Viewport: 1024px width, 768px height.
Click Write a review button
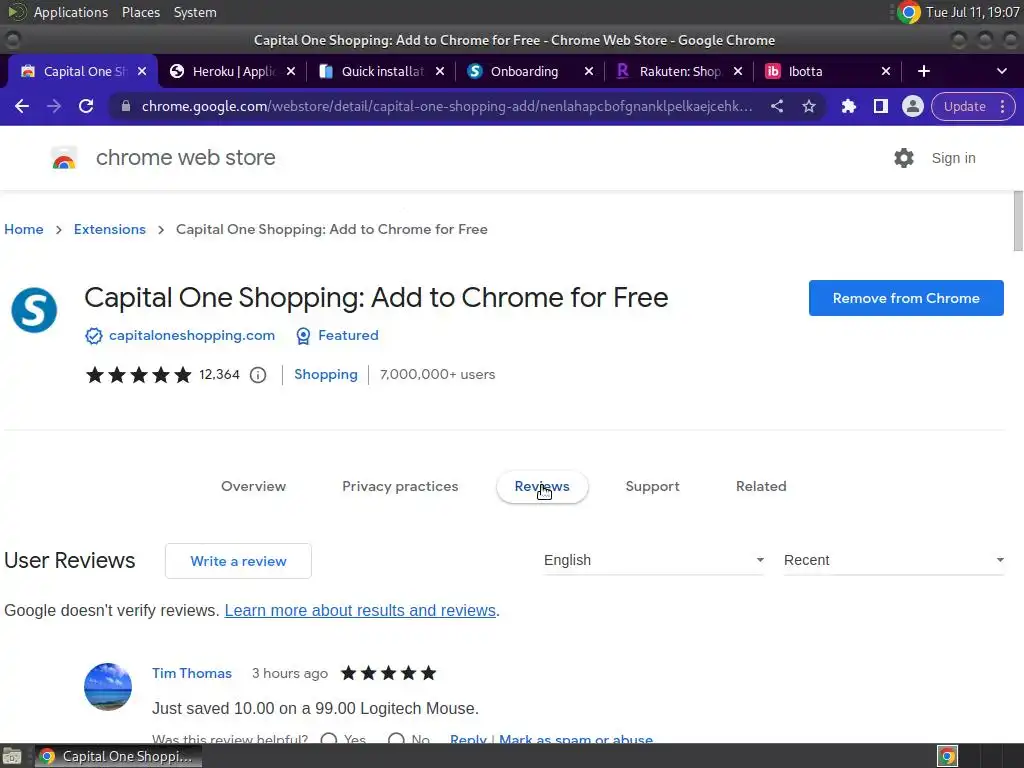pyautogui.click(x=238, y=561)
